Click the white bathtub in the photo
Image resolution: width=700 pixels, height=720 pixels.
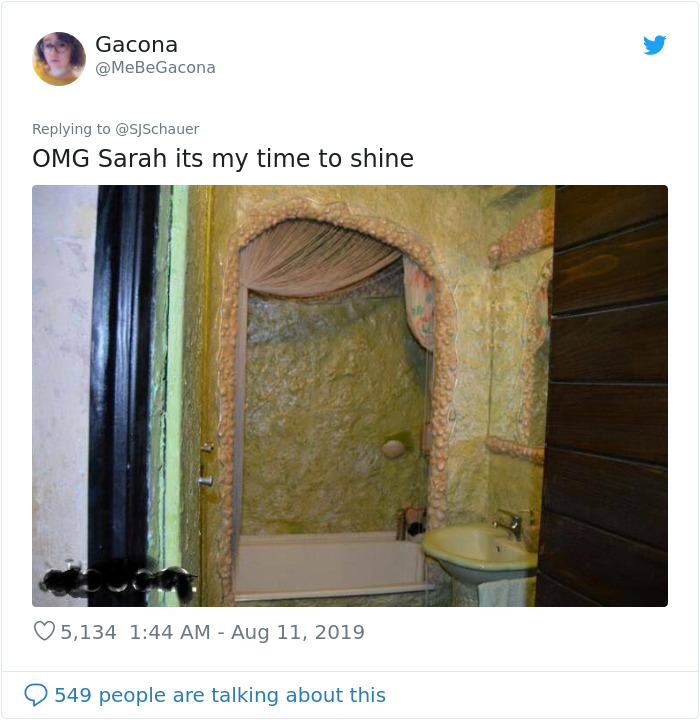pyautogui.click(x=331, y=567)
